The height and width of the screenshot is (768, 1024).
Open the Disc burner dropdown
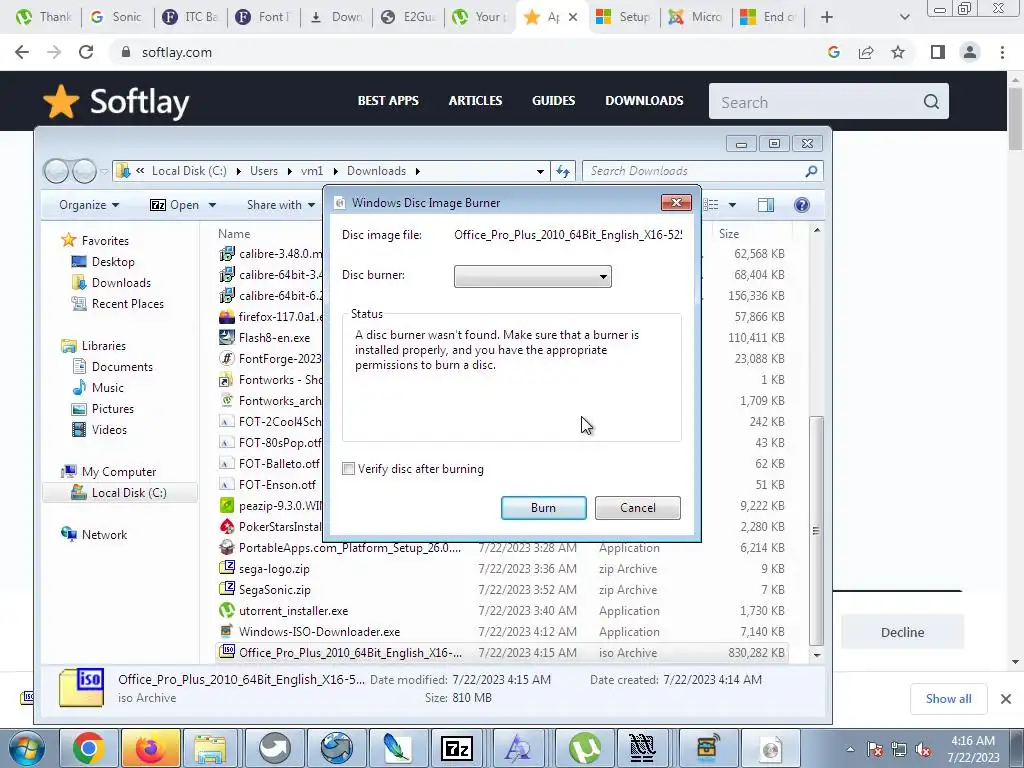[532, 276]
